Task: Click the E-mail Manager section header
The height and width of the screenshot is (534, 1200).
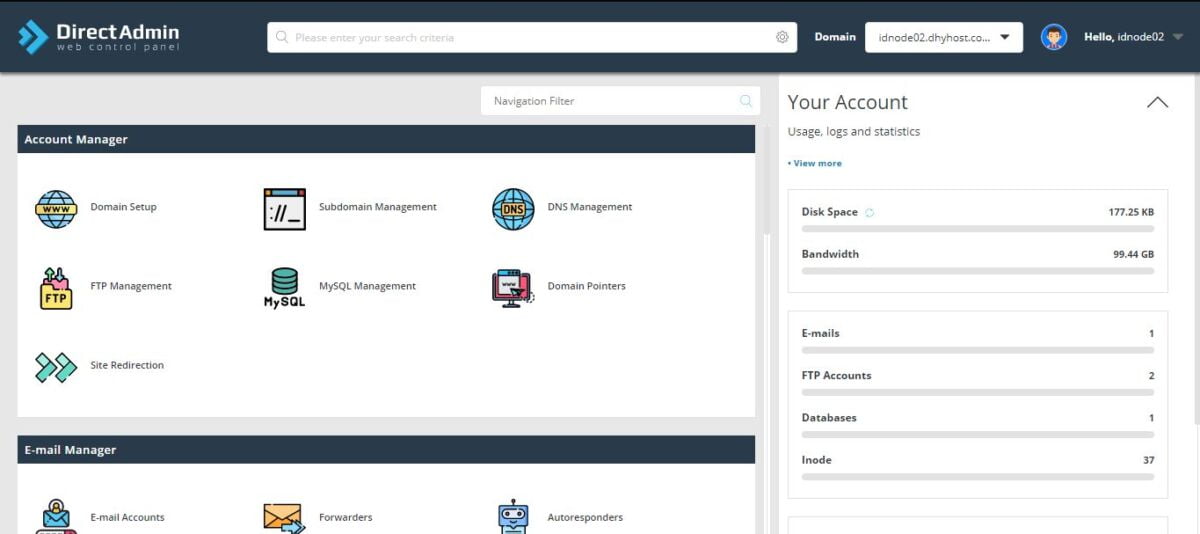Action: coord(386,450)
